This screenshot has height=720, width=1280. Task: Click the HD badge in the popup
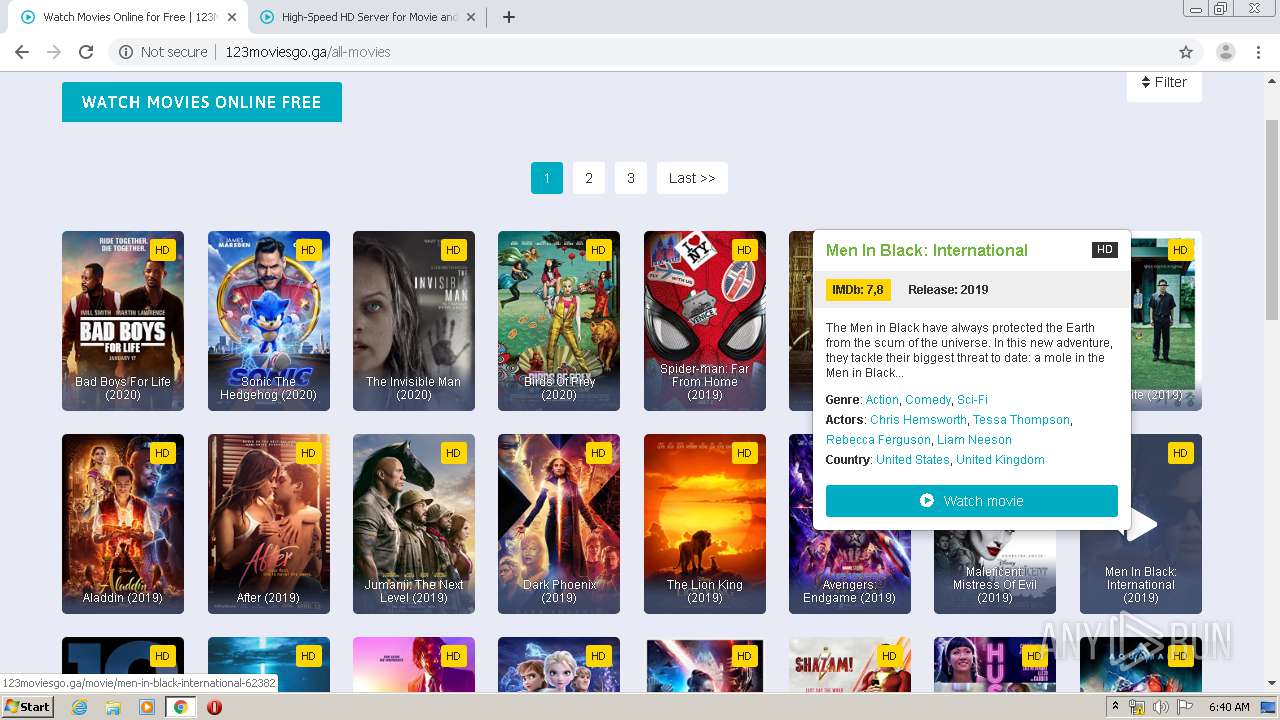pos(1104,250)
